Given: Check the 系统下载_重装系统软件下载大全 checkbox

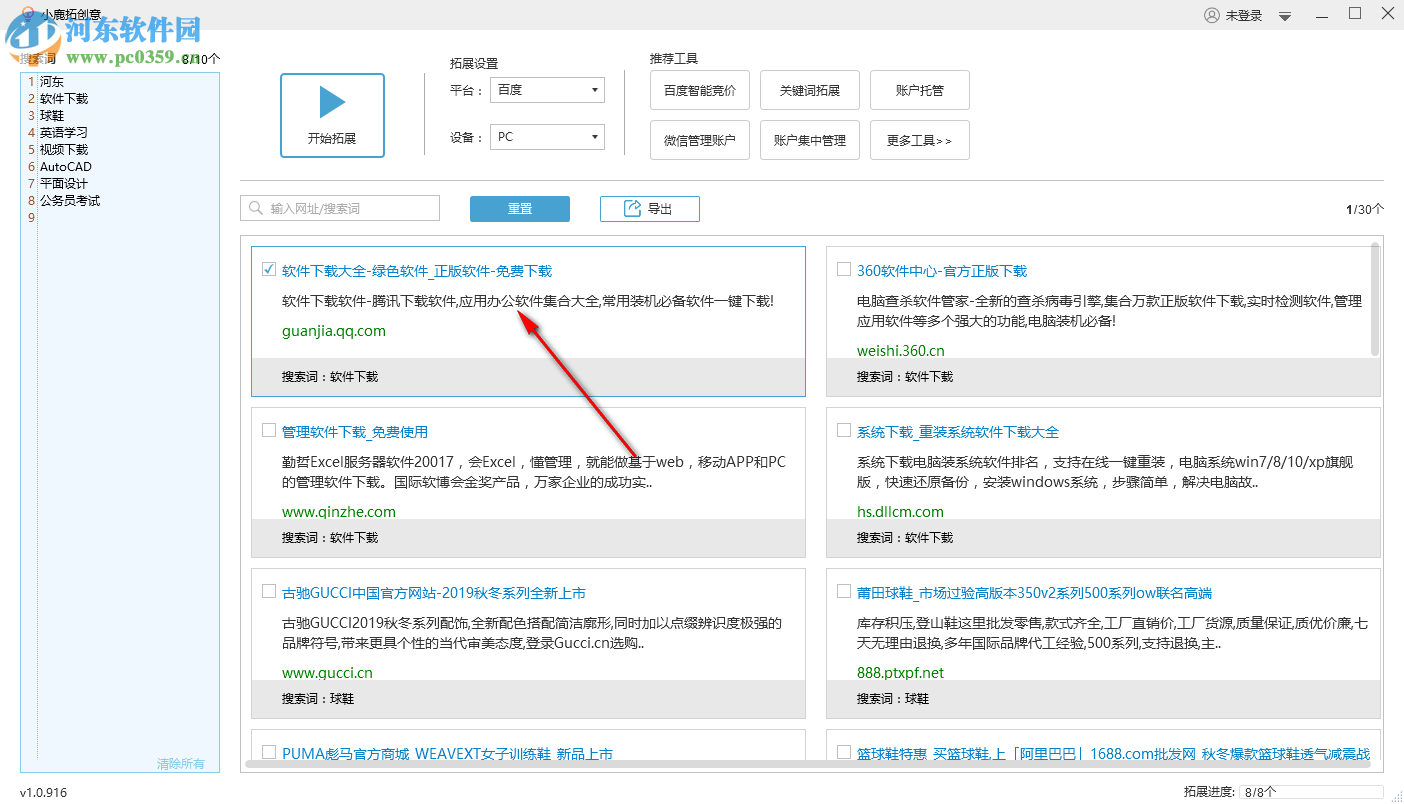Looking at the screenshot, I should pyautogui.click(x=843, y=430).
